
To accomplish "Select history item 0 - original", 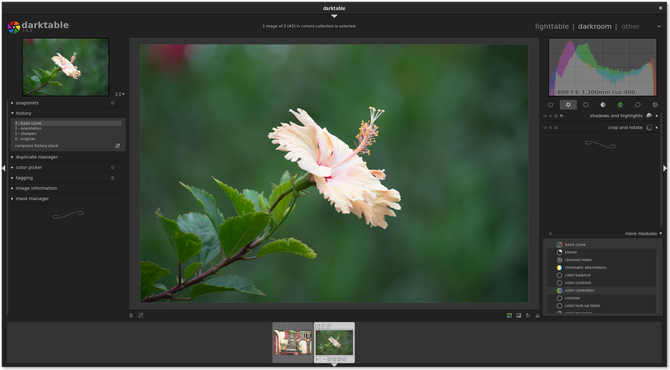I will point(25,138).
